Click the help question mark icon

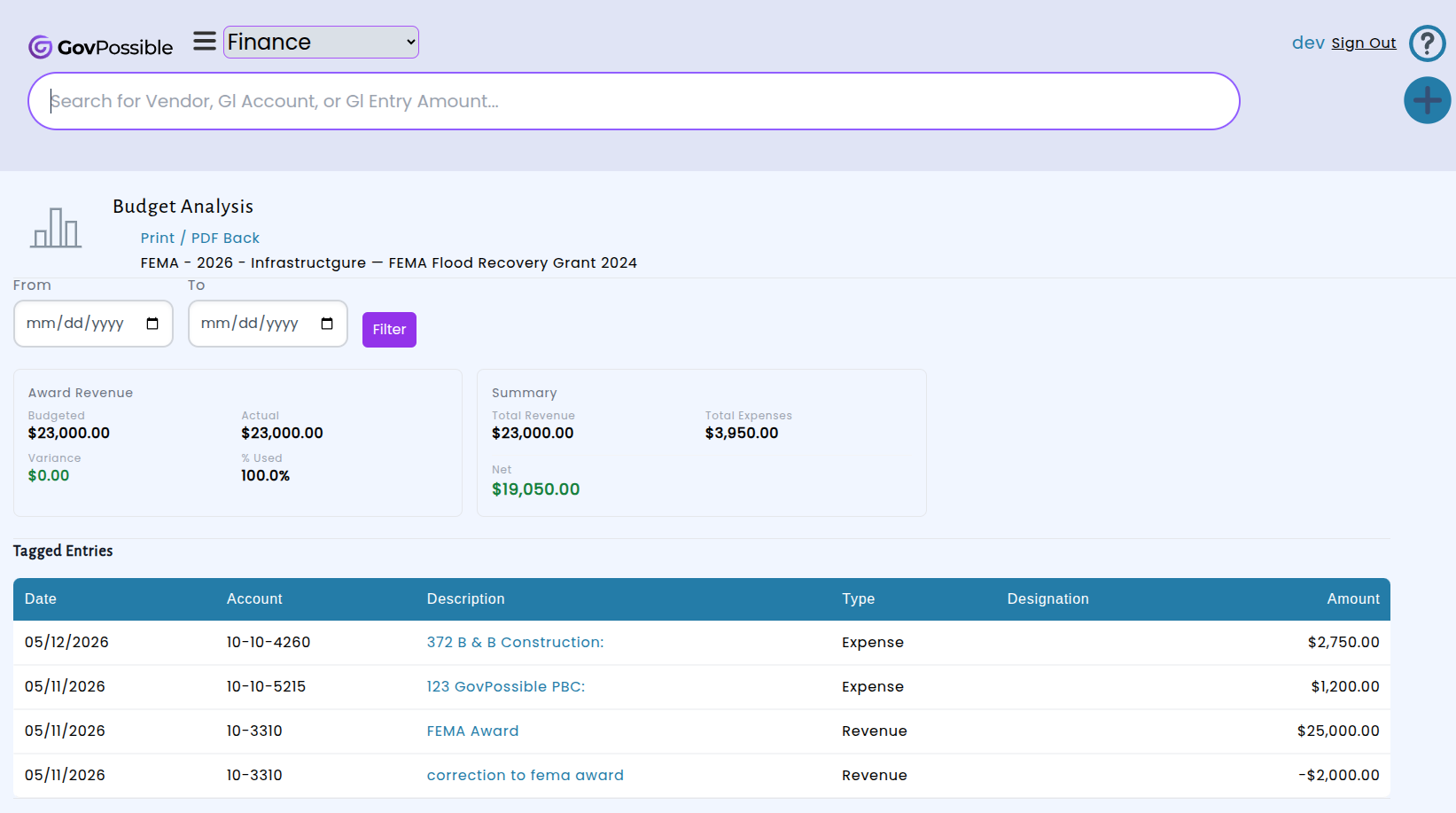tap(1427, 43)
